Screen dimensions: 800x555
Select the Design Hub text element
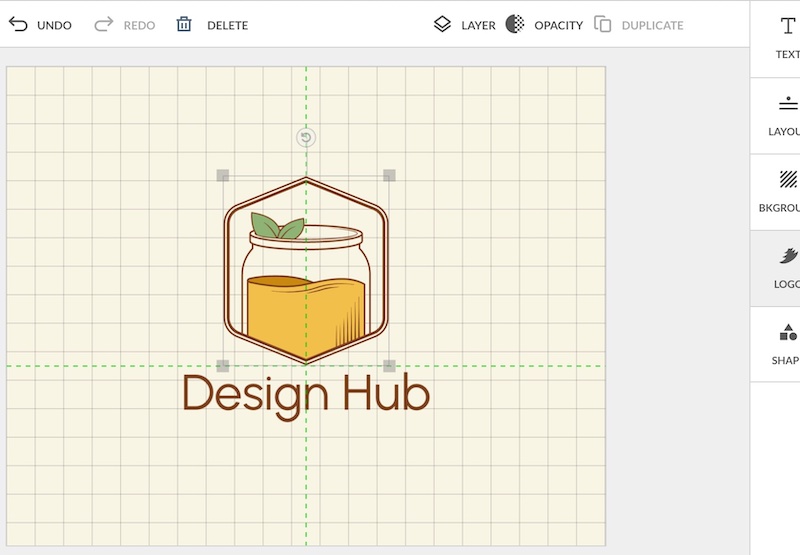coord(306,394)
